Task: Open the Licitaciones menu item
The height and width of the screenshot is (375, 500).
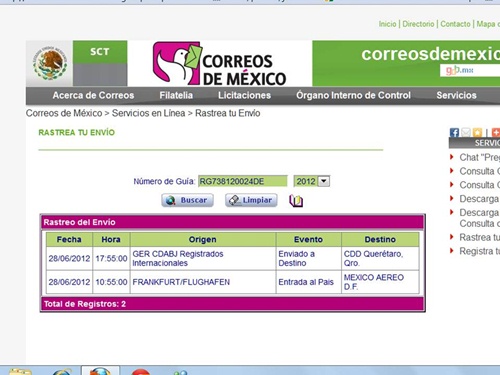Action: (244, 95)
